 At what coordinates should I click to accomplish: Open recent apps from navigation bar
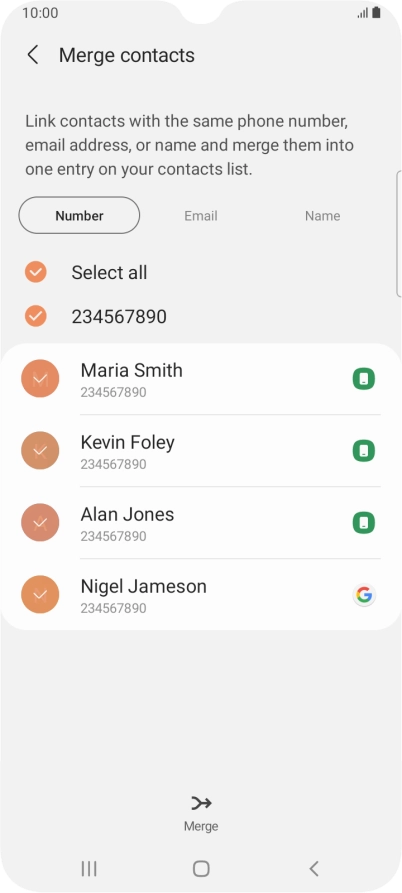click(89, 869)
